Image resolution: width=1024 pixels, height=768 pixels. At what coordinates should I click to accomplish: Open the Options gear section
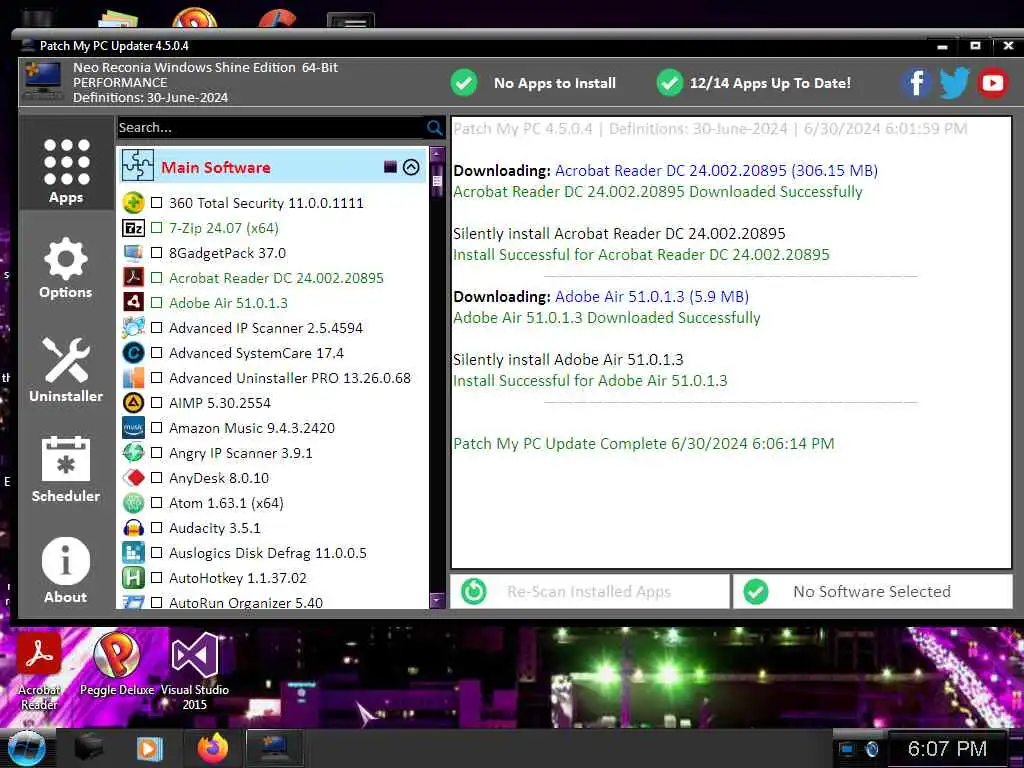66,268
